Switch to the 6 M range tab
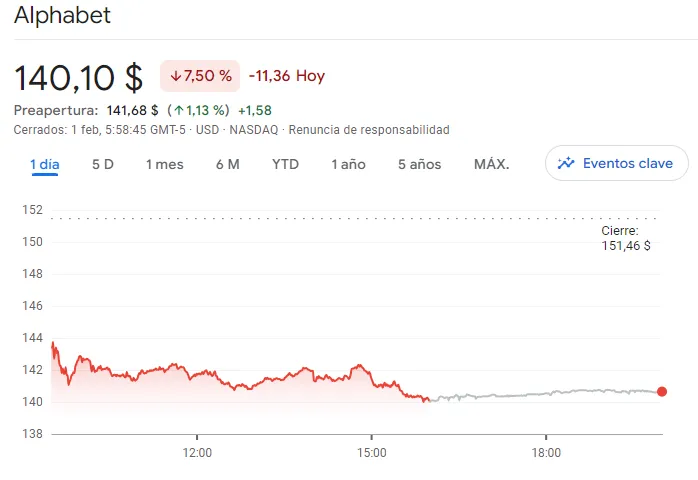 coord(227,164)
